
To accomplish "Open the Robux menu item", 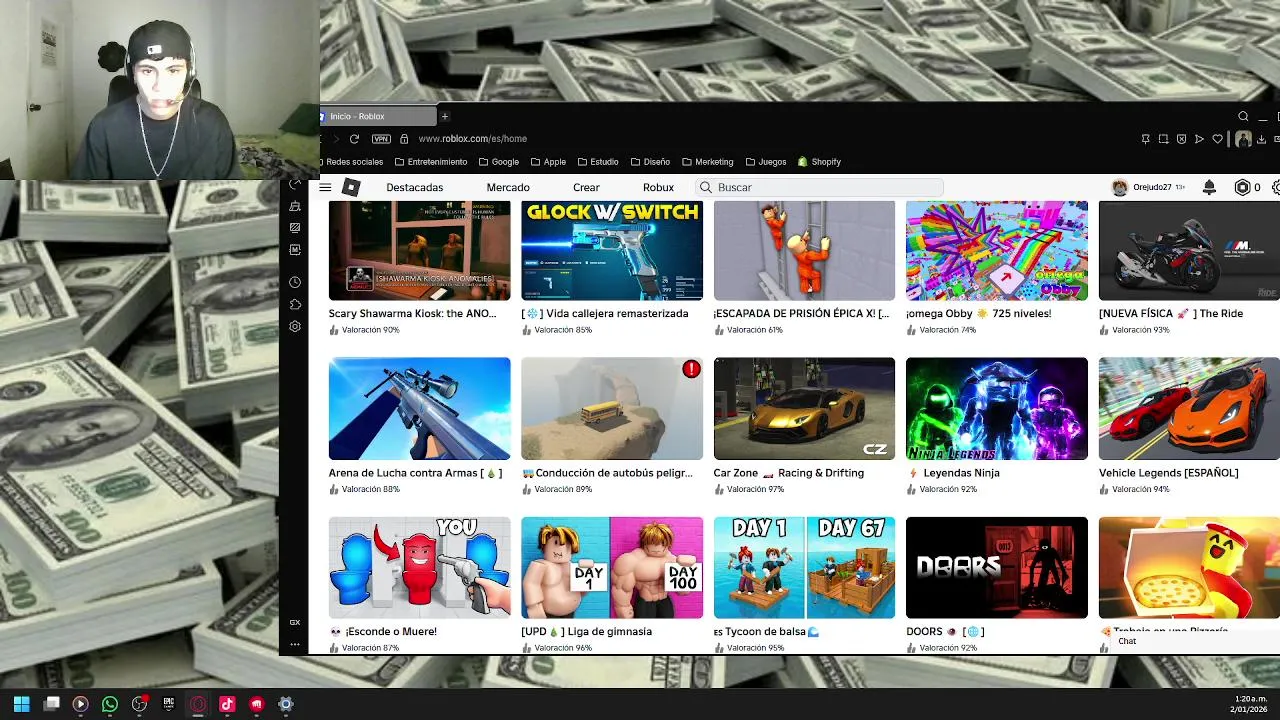I will (x=658, y=187).
